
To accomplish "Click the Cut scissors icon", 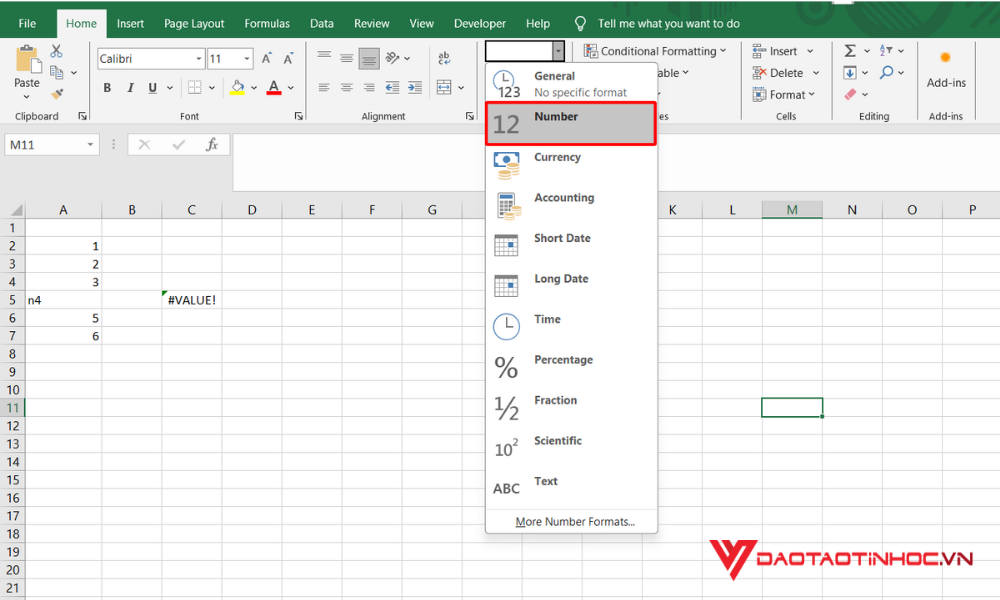I will 57,50.
